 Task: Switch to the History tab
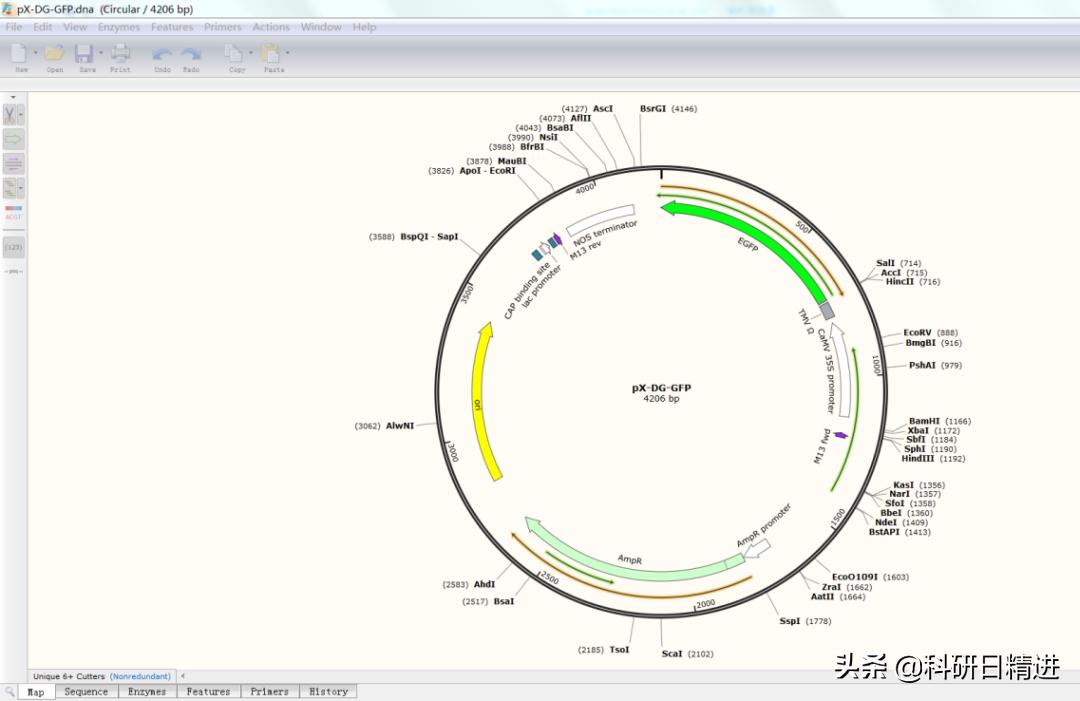328,692
